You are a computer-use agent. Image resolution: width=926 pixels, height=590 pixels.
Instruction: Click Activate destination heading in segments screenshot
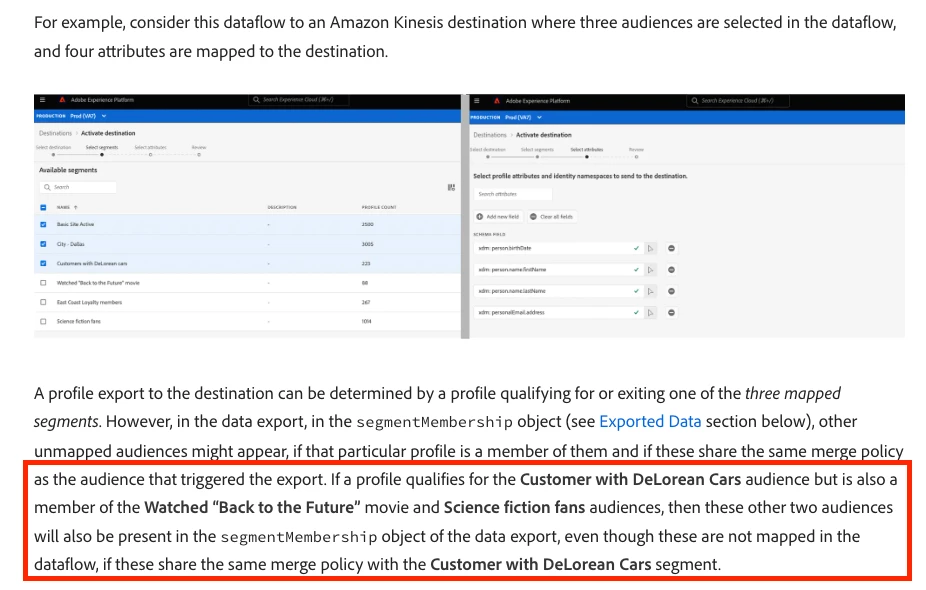click(108, 133)
